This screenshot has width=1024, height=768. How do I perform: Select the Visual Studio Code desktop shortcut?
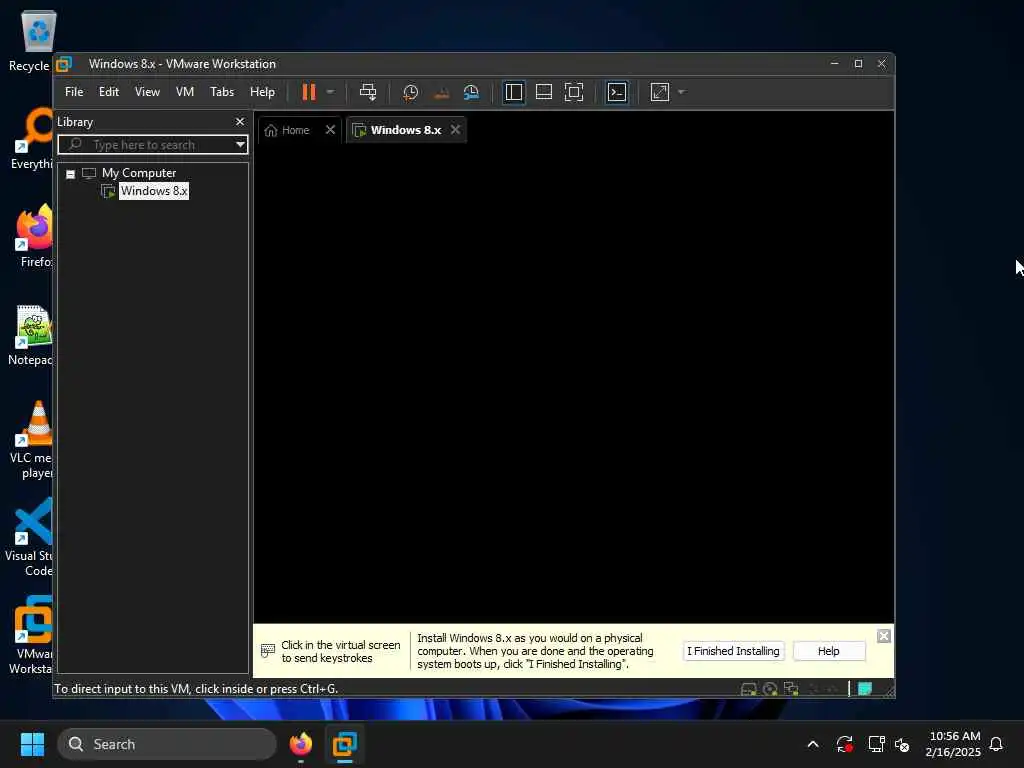click(30, 538)
